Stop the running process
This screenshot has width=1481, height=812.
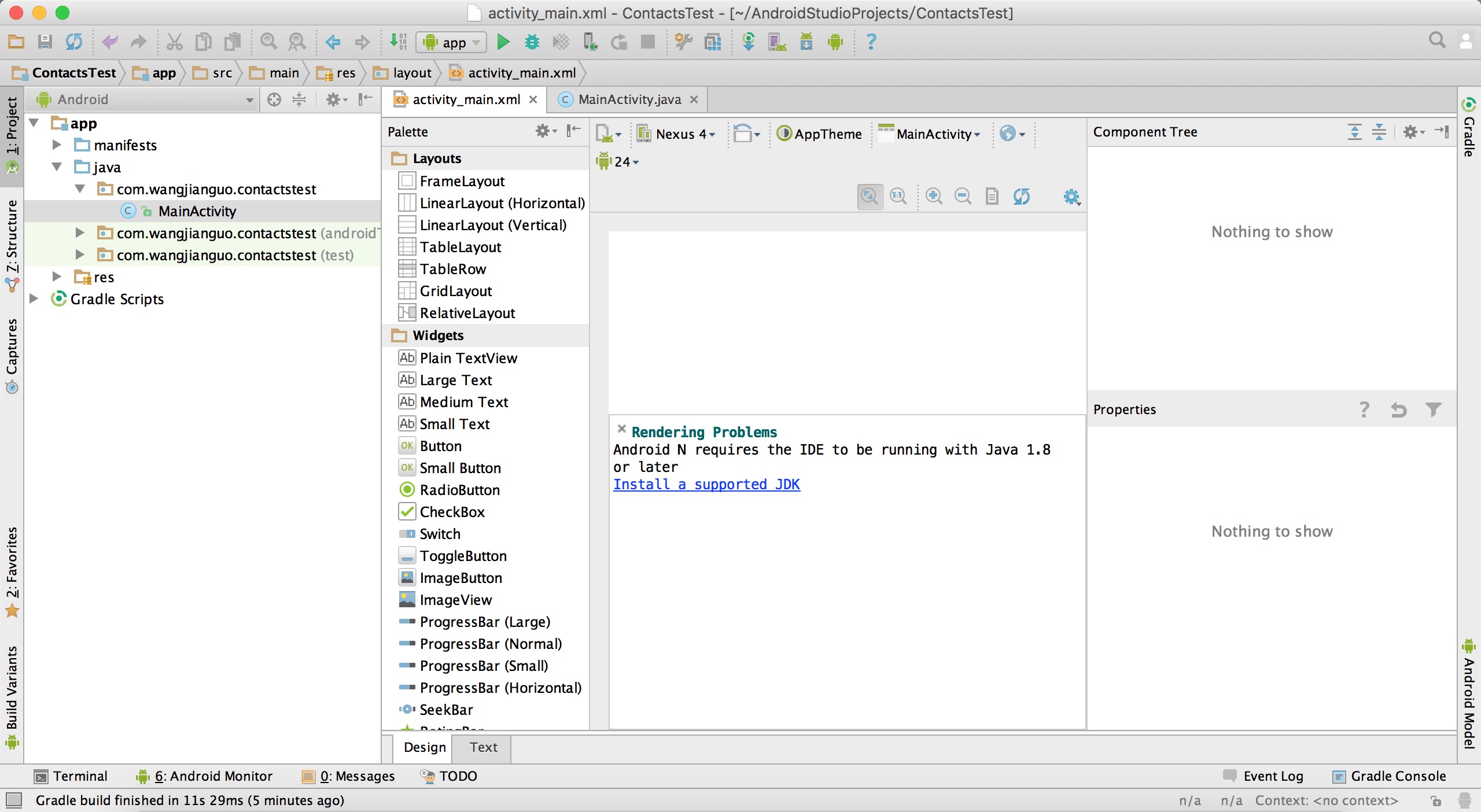click(x=648, y=42)
